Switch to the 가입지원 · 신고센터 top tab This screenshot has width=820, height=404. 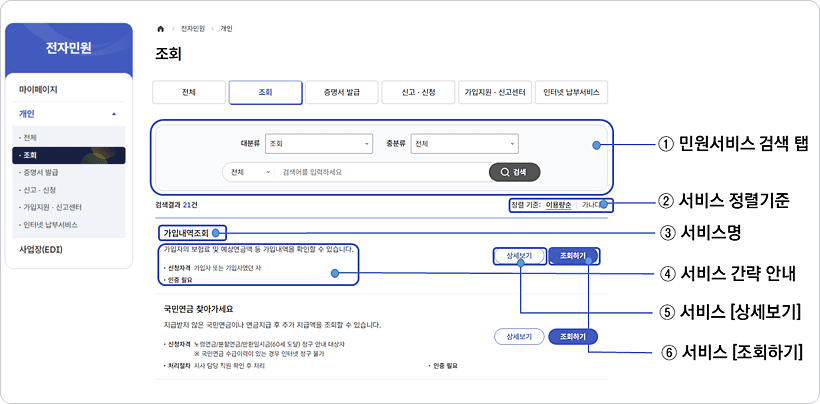[495, 93]
